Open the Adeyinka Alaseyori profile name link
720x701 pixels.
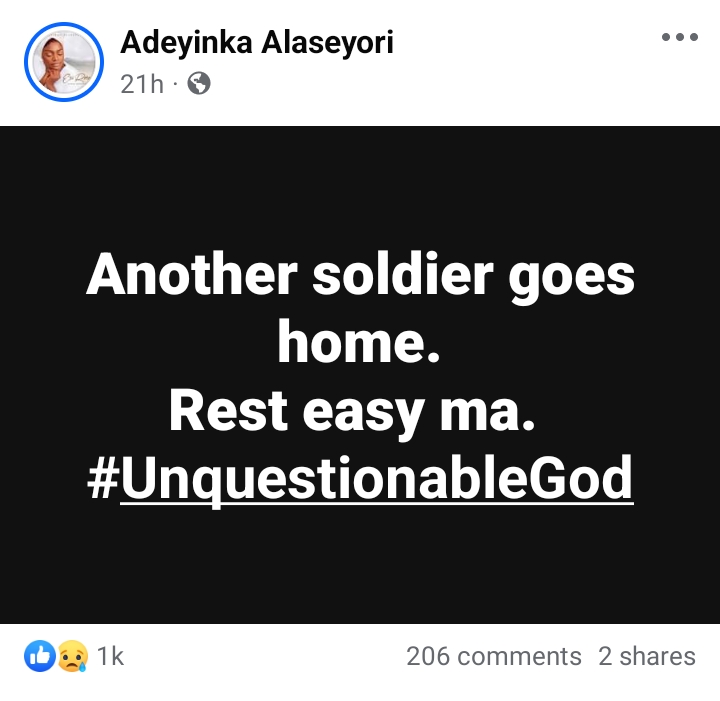click(256, 42)
